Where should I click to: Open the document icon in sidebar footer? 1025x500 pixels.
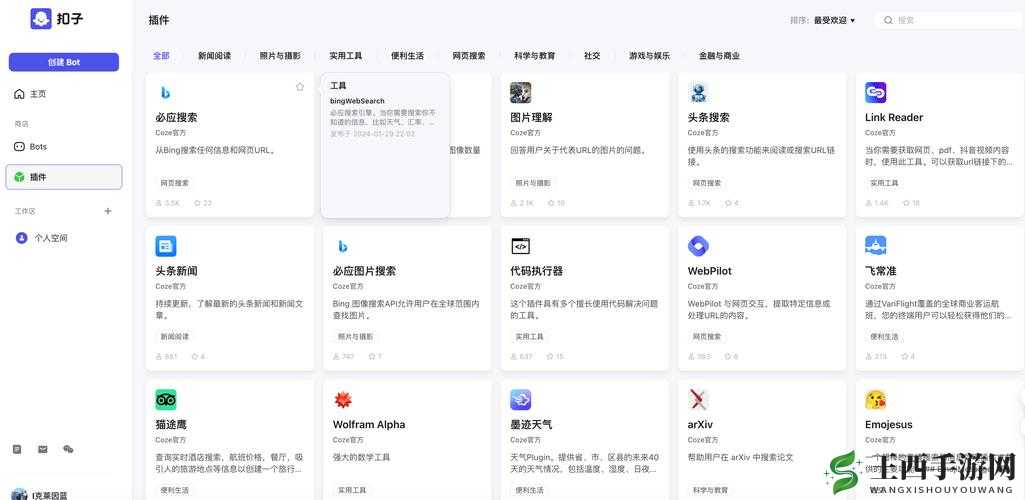[x=17, y=449]
